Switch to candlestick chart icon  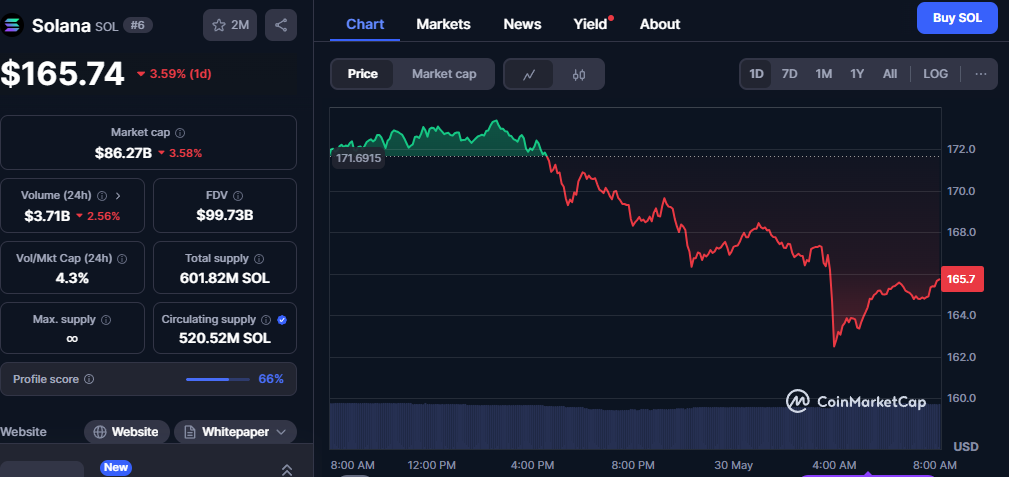(579, 75)
